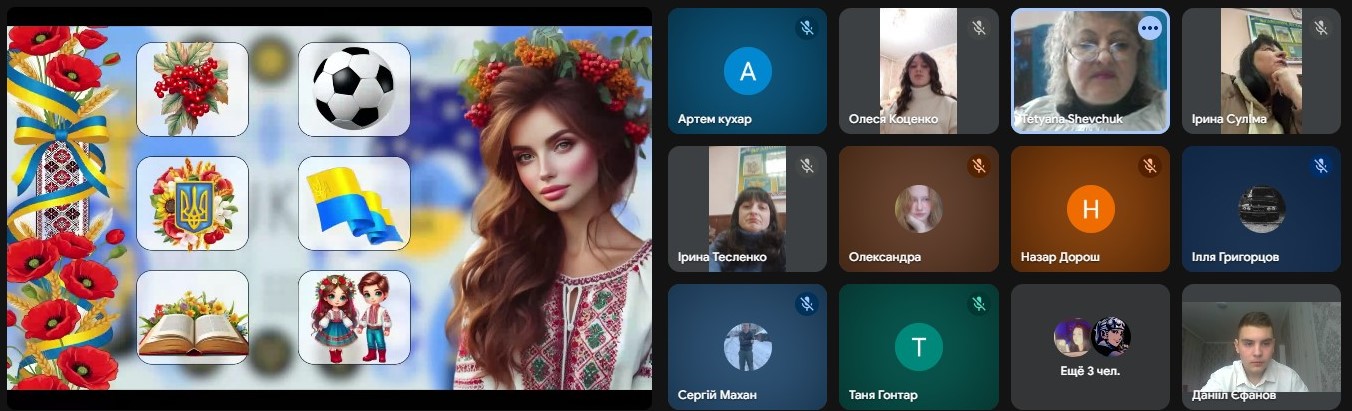The width and height of the screenshot is (1352, 411).
Task: Click the folk costume children card
Action: (x=354, y=317)
